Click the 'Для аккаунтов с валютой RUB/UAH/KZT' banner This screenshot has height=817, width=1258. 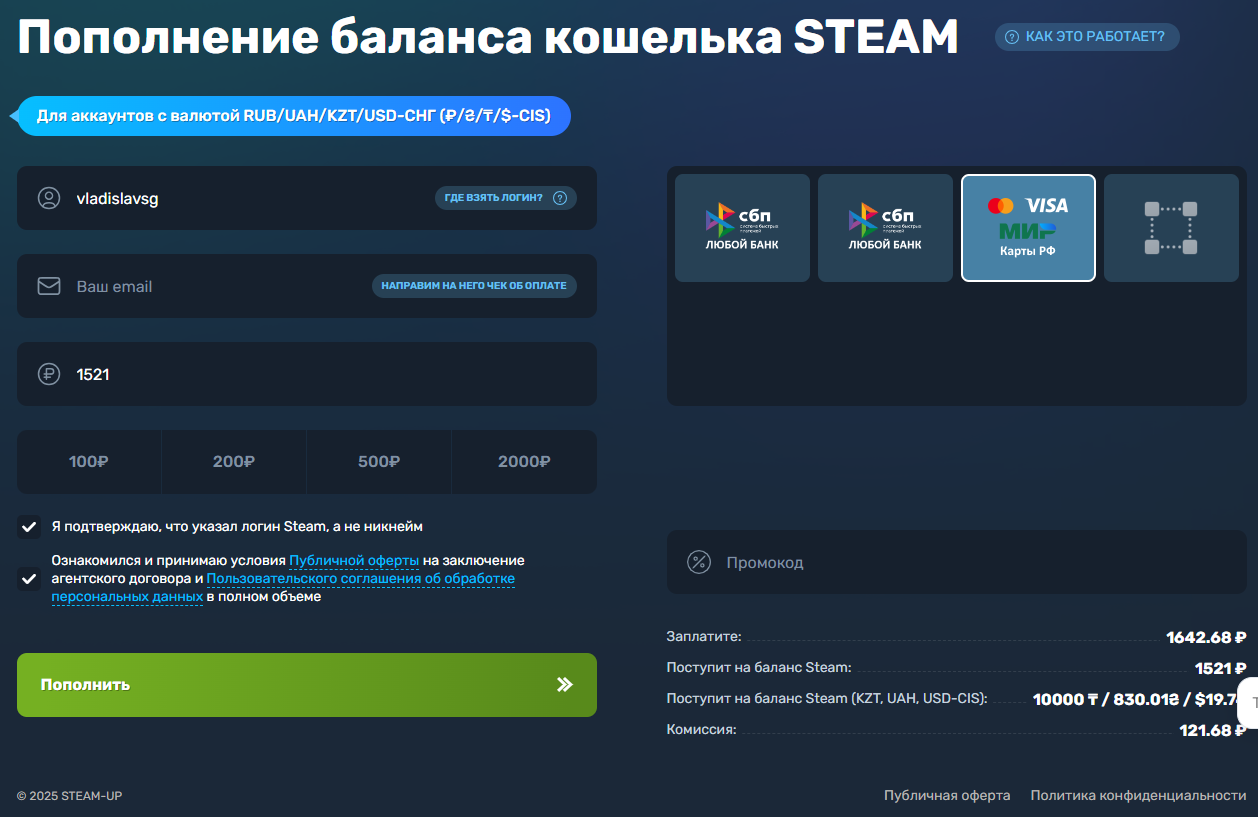click(x=293, y=116)
